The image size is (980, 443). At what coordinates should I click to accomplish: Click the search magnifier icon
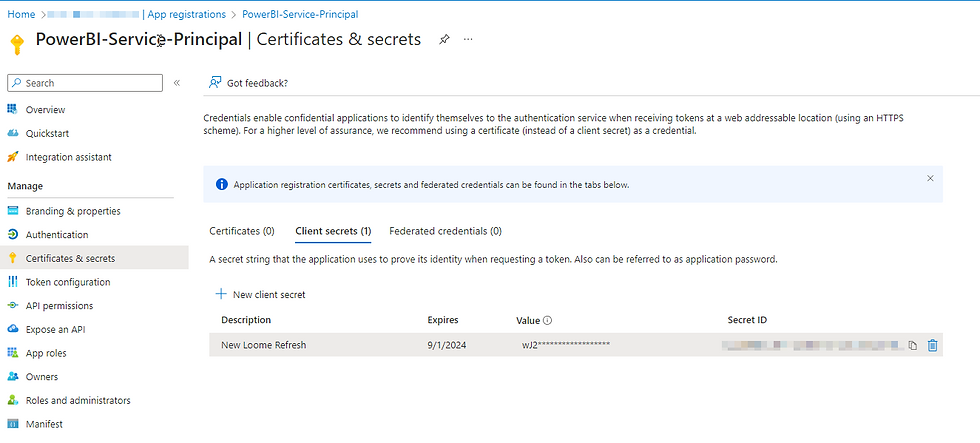[17, 83]
